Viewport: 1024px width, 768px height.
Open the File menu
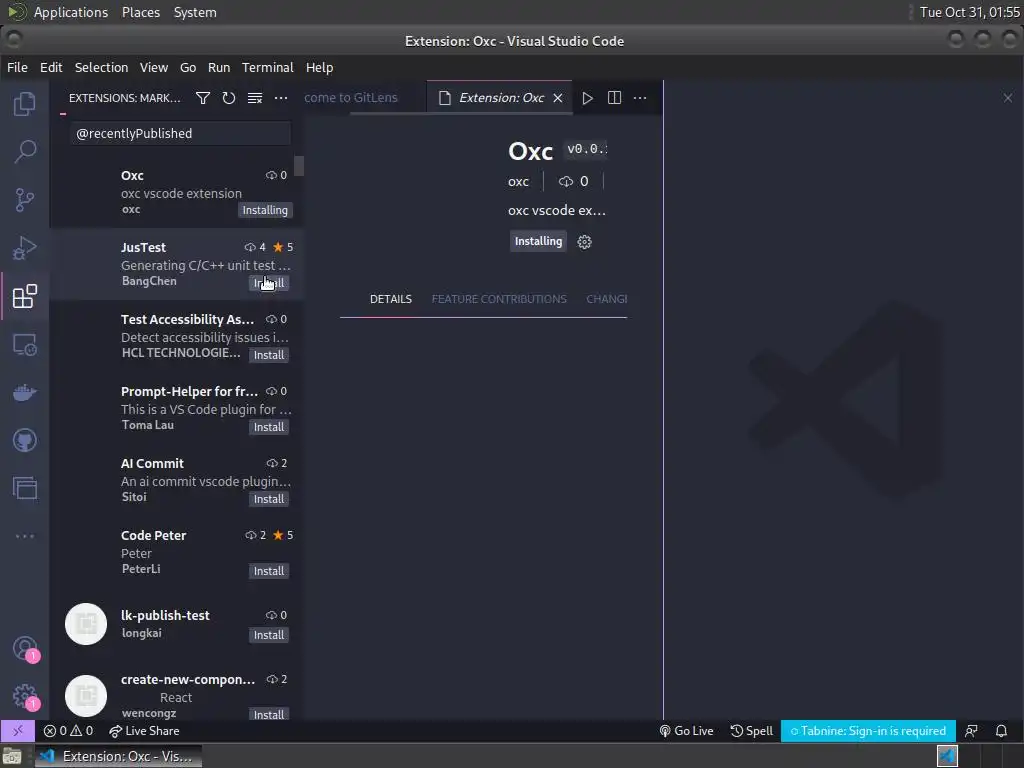pos(17,67)
